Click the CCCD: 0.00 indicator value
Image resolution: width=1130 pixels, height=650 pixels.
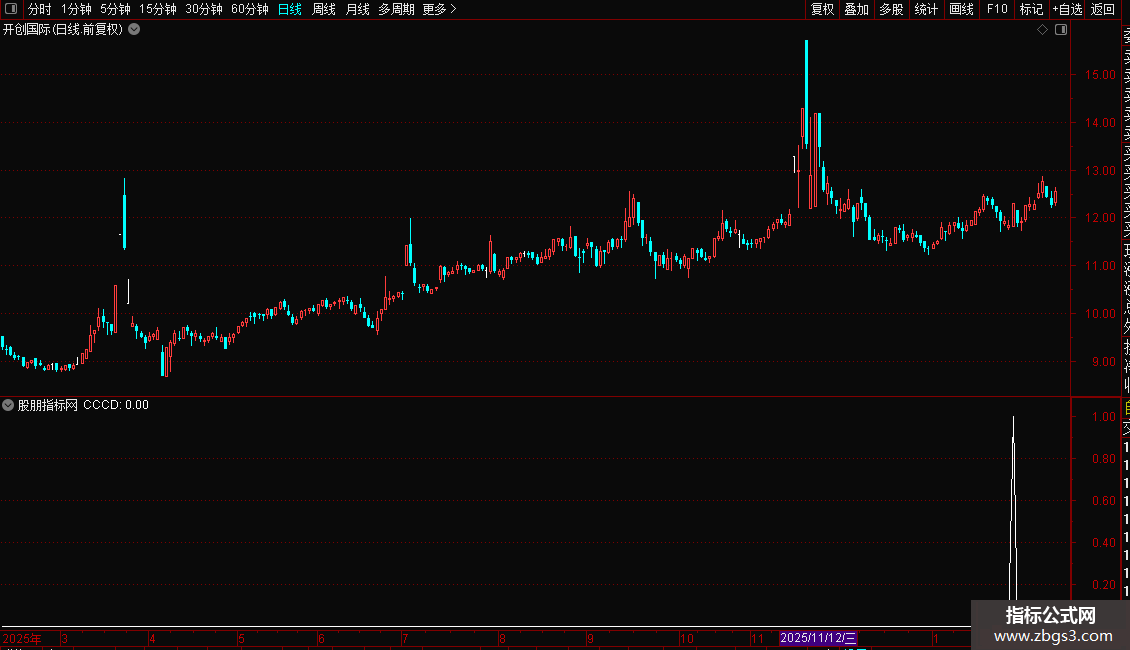click(x=116, y=405)
